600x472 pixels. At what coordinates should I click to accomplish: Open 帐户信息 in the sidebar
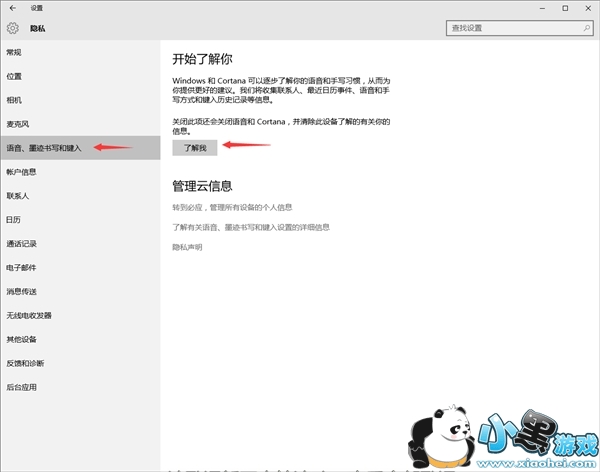click(20, 172)
